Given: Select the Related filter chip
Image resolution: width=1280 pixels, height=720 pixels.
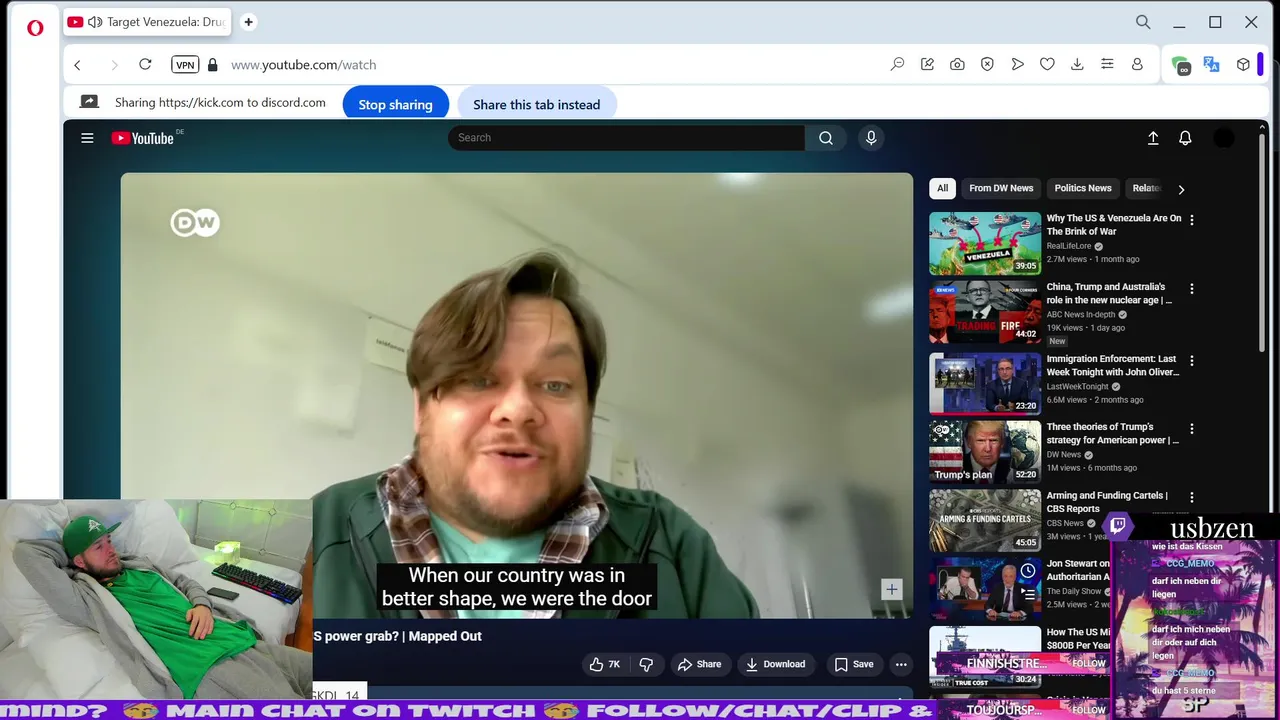Looking at the screenshot, I should tap(1146, 188).
